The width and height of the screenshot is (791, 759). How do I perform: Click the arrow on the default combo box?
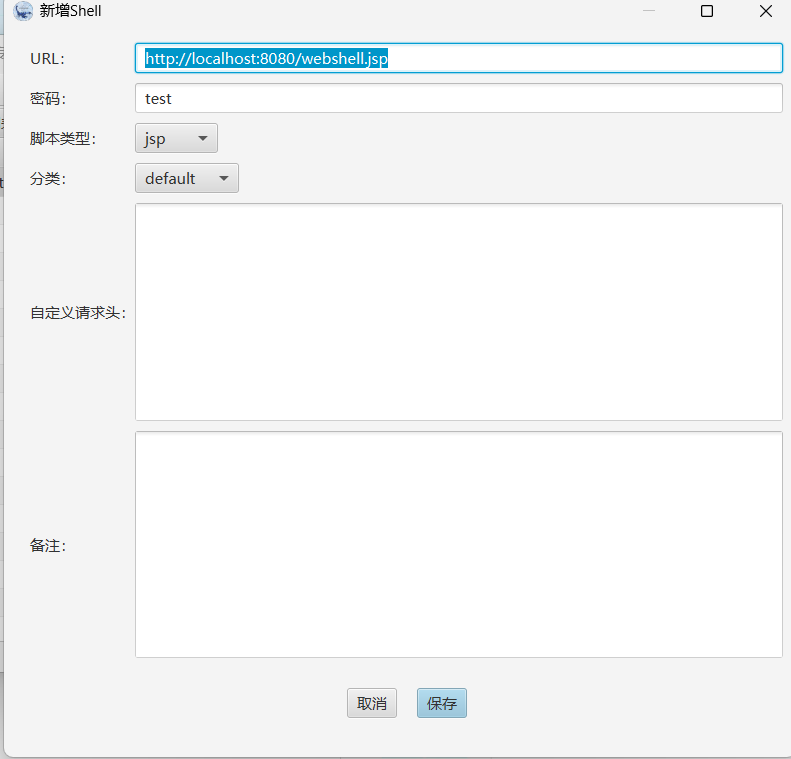[223, 178]
